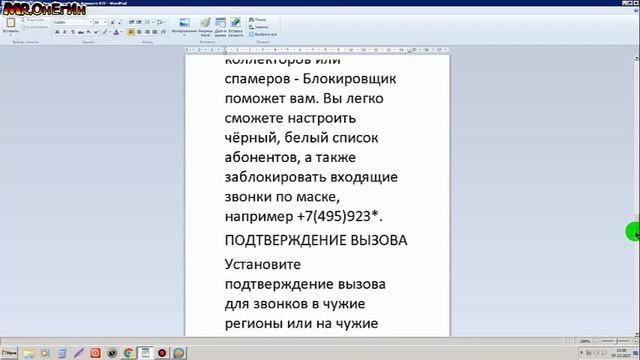Open the bullet list style dropdown

pos(153,22)
